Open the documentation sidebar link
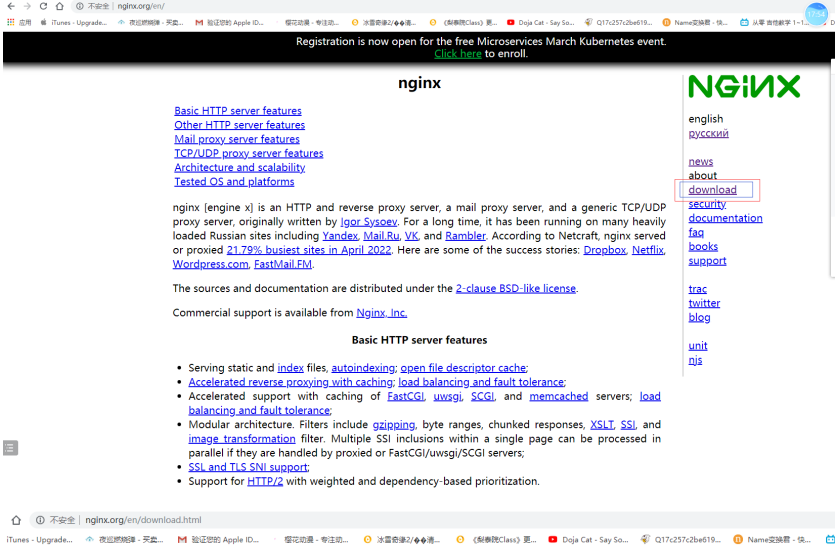This screenshot has width=838, height=548. [x=725, y=218]
